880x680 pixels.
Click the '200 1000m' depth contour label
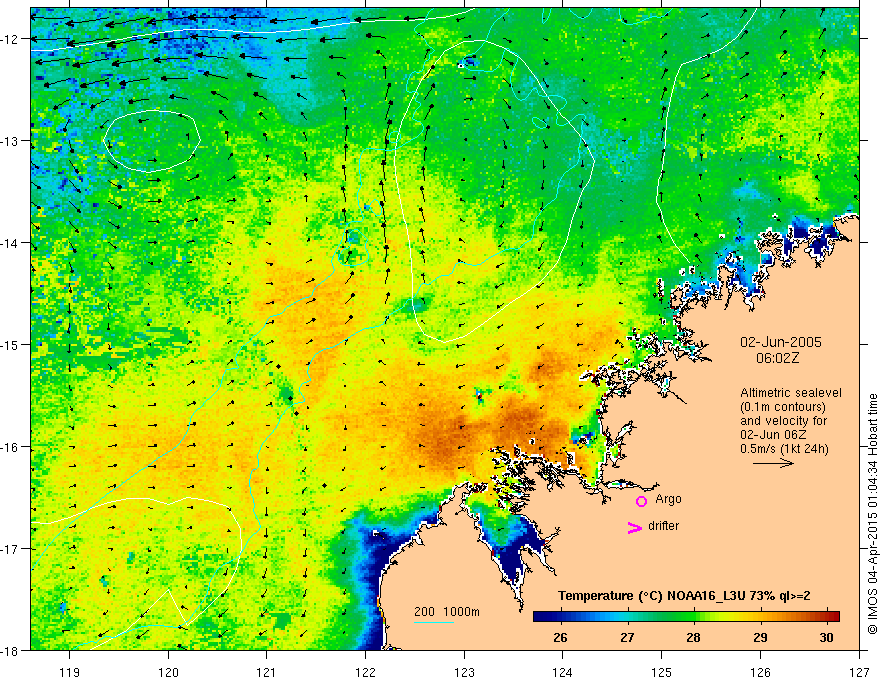click(x=447, y=612)
